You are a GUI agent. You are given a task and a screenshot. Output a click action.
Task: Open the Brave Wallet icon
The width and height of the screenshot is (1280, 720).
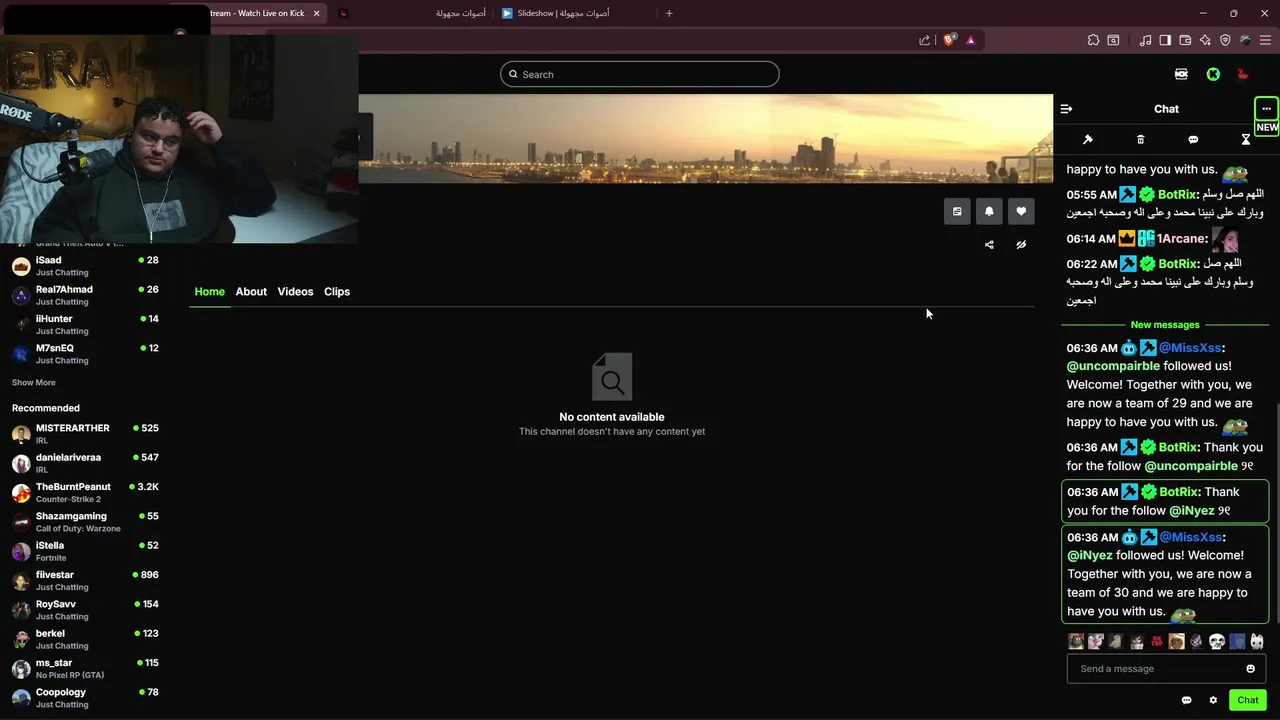(1185, 40)
